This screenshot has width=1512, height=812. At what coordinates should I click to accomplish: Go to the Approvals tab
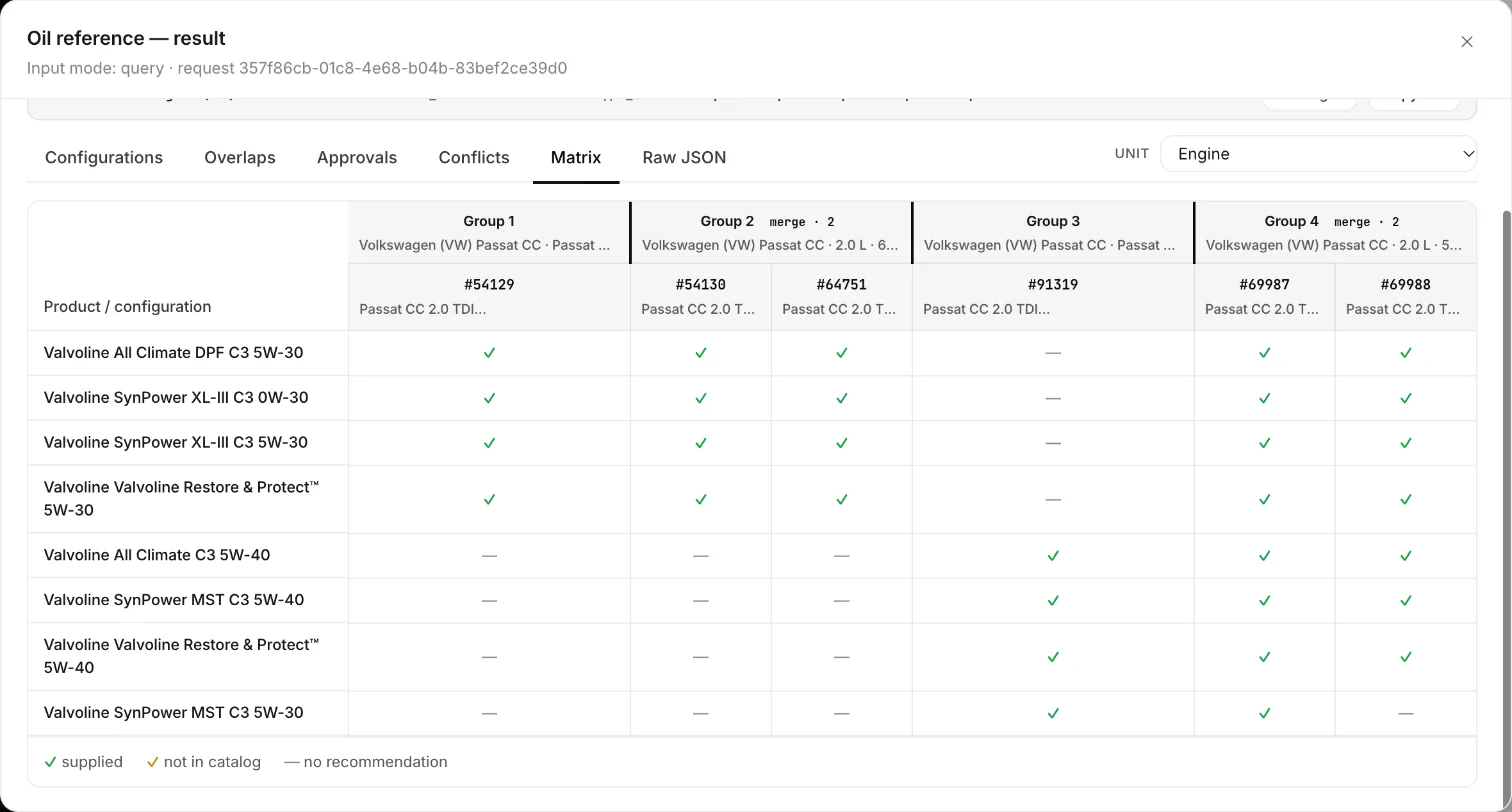[357, 157]
